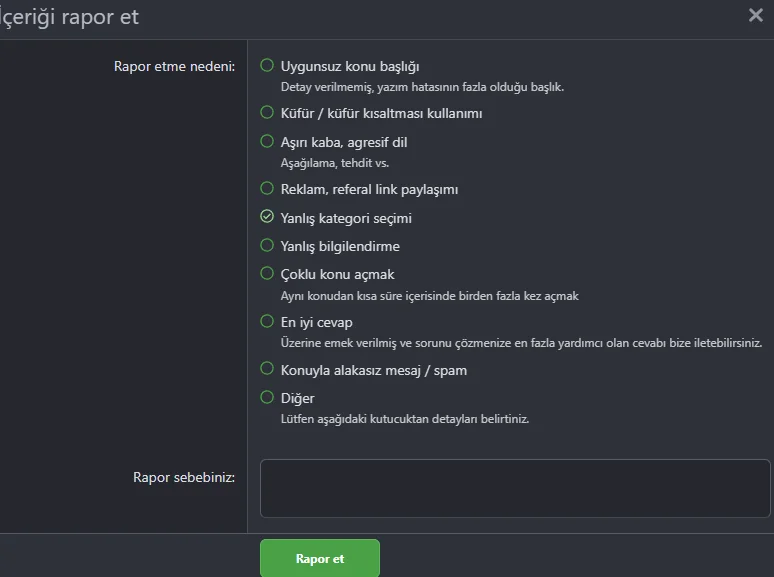Viewport: 774px width, 577px height.
Task: Select the 'Uygunsuz konu başlığı' radio option
Action: [x=267, y=66]
